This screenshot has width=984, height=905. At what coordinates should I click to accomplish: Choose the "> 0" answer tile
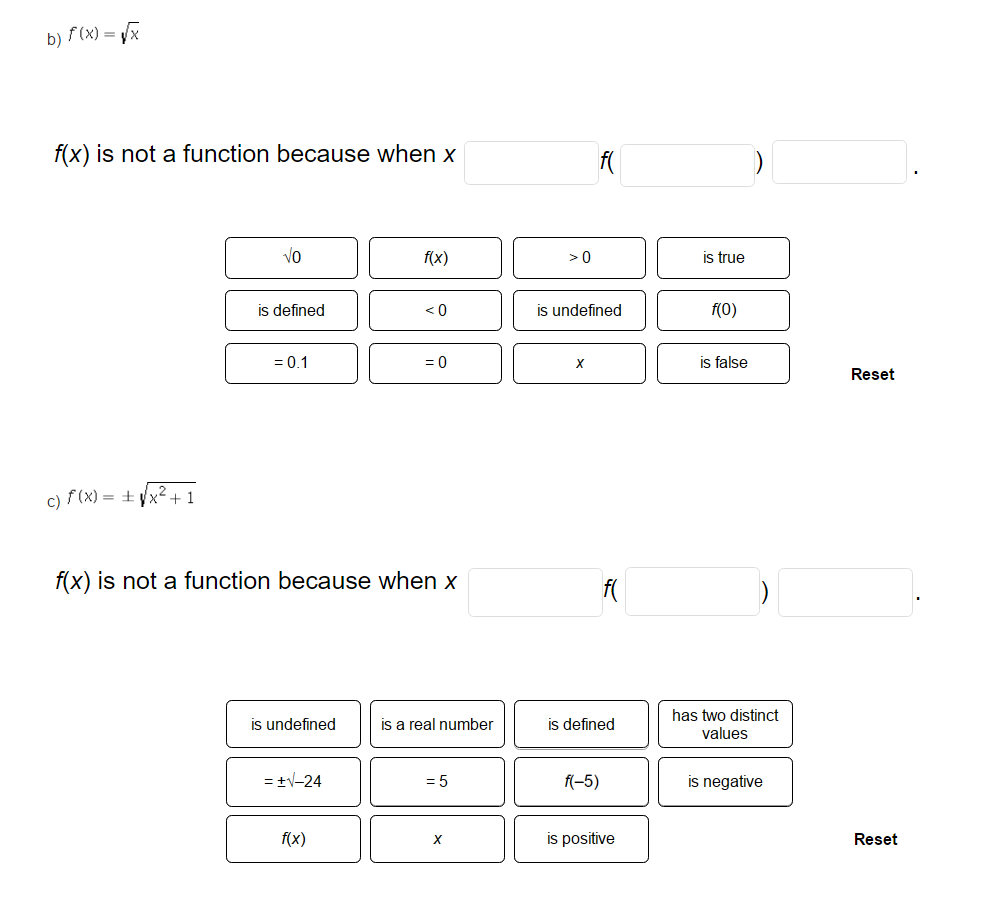(x=579, y=258)
